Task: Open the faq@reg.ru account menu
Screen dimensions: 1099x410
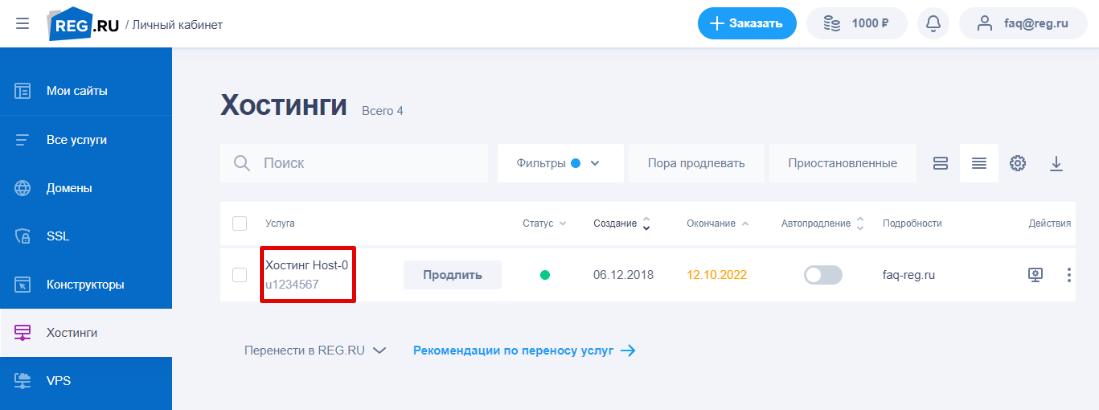Action: coord(1023,23)
